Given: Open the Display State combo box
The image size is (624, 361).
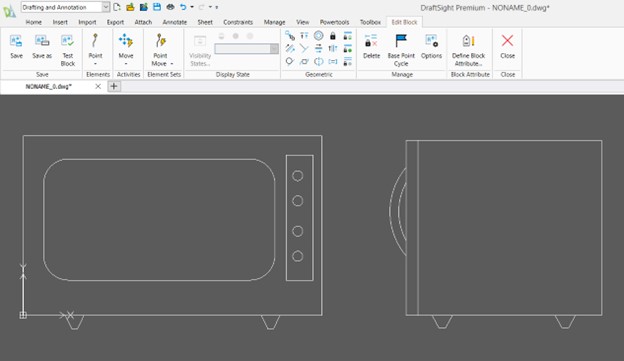Looking at the screenshot, I should (x=246, y=49).
